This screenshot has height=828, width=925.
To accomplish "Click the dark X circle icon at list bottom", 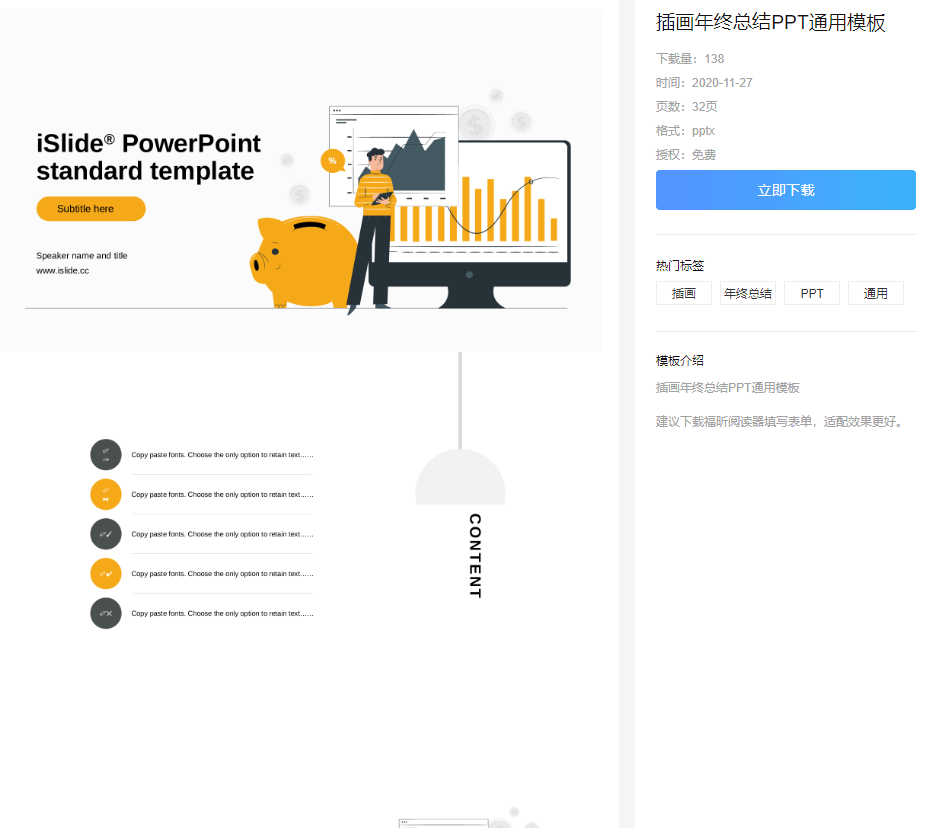I will tap(105, 613).
